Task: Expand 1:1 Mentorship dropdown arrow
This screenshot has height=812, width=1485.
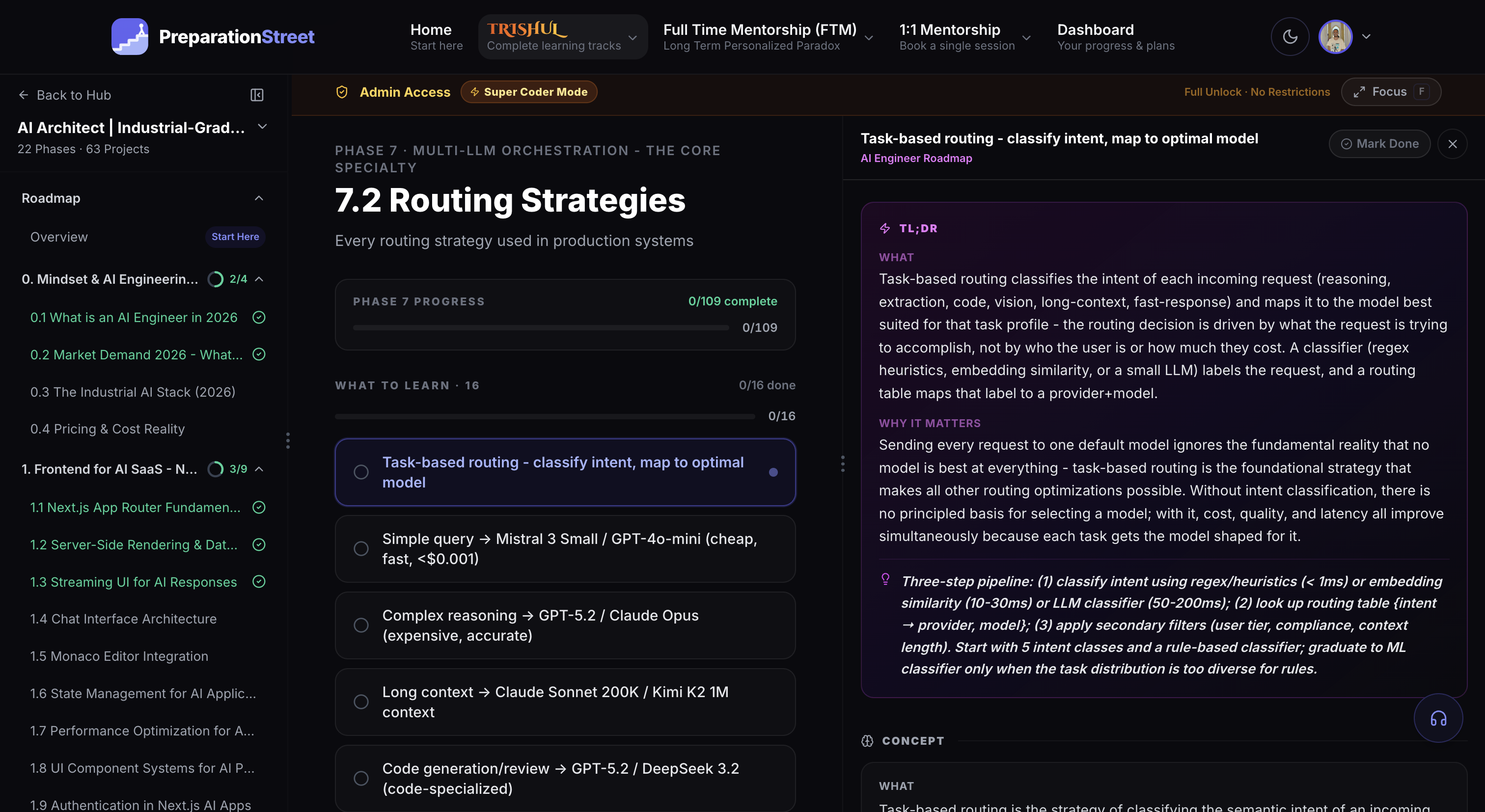Action: pyautogui.click(x=1026, y=38)
